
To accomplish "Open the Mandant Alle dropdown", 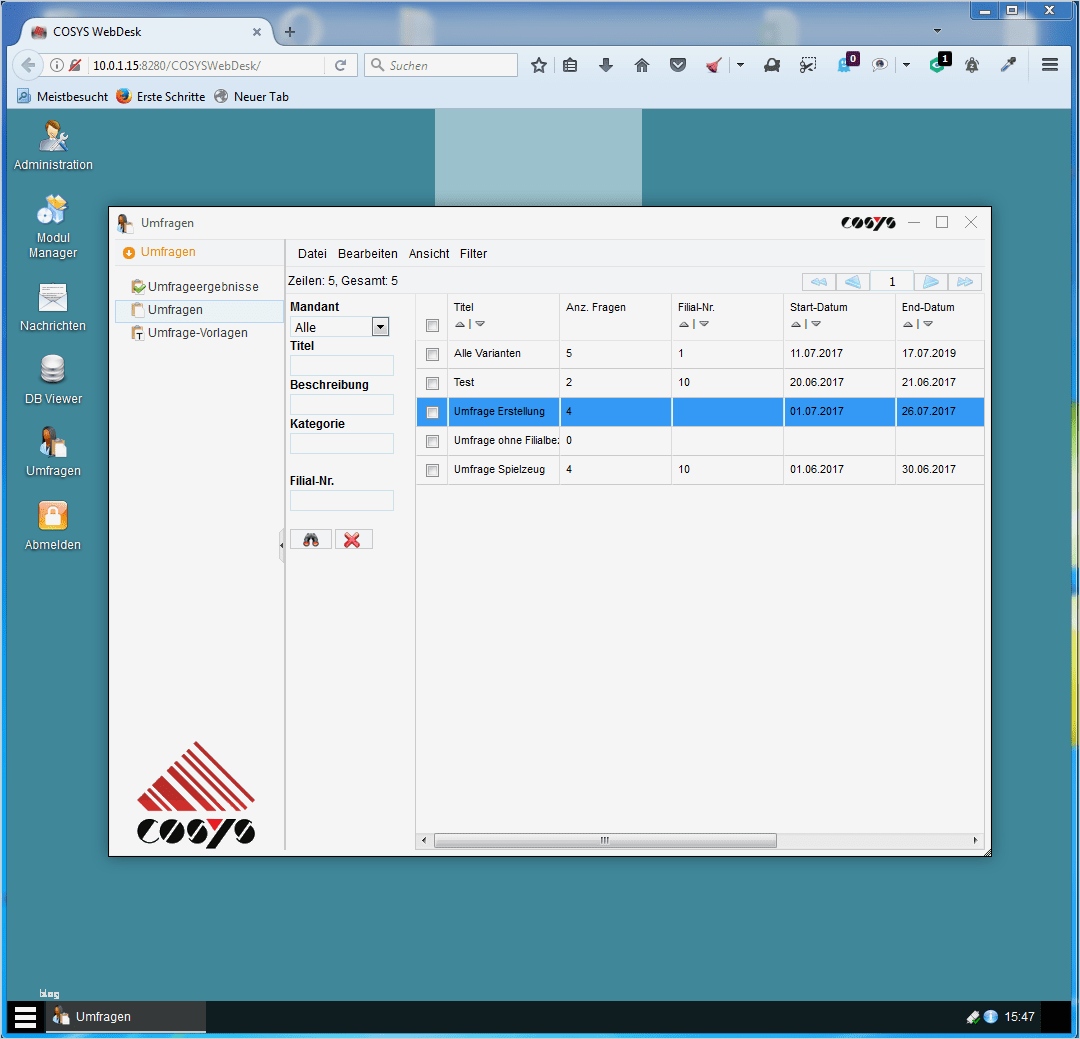I will point(380,327).
